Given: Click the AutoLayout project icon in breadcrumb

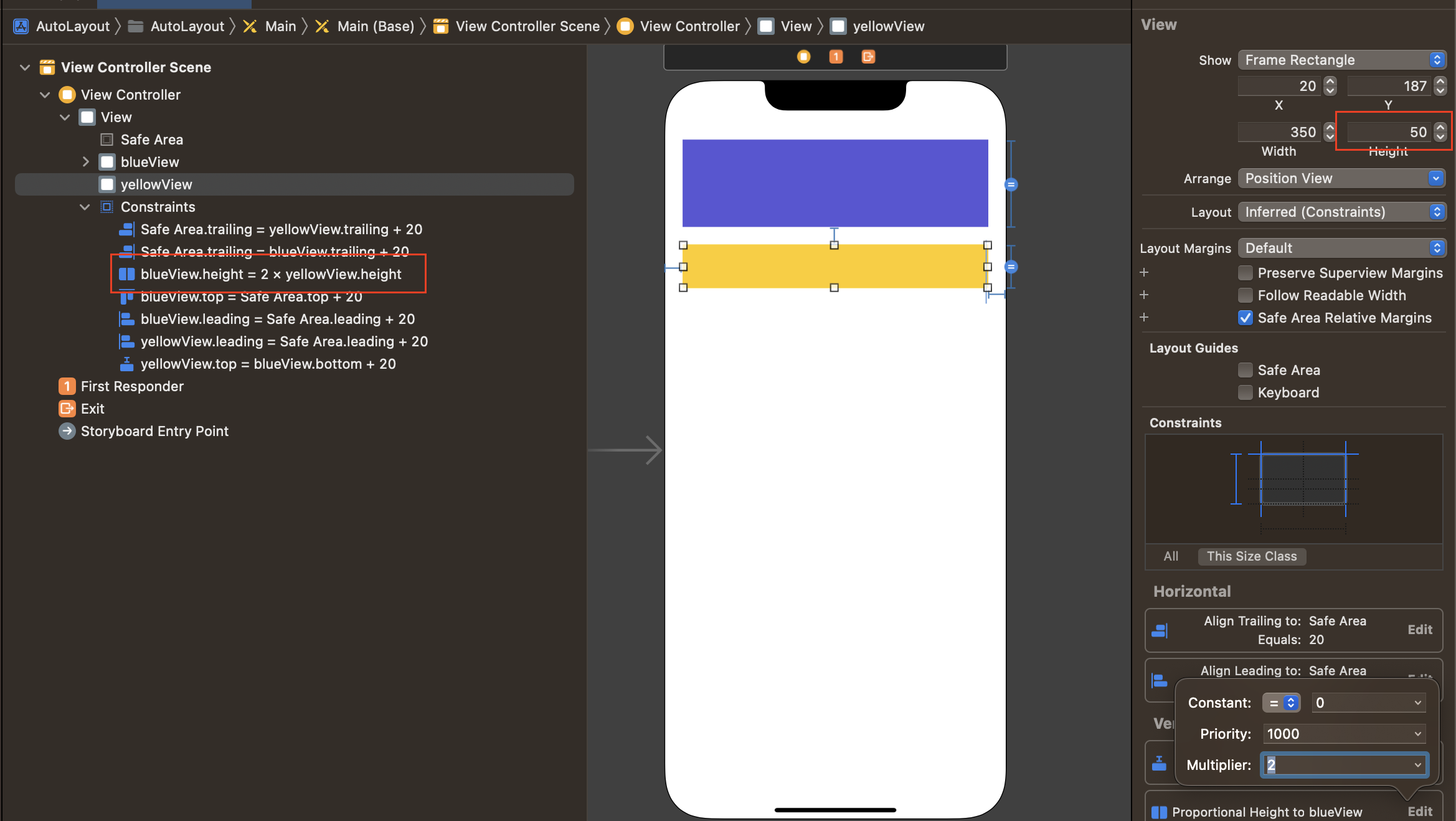Looking at the screenshot, I should 21,26.
